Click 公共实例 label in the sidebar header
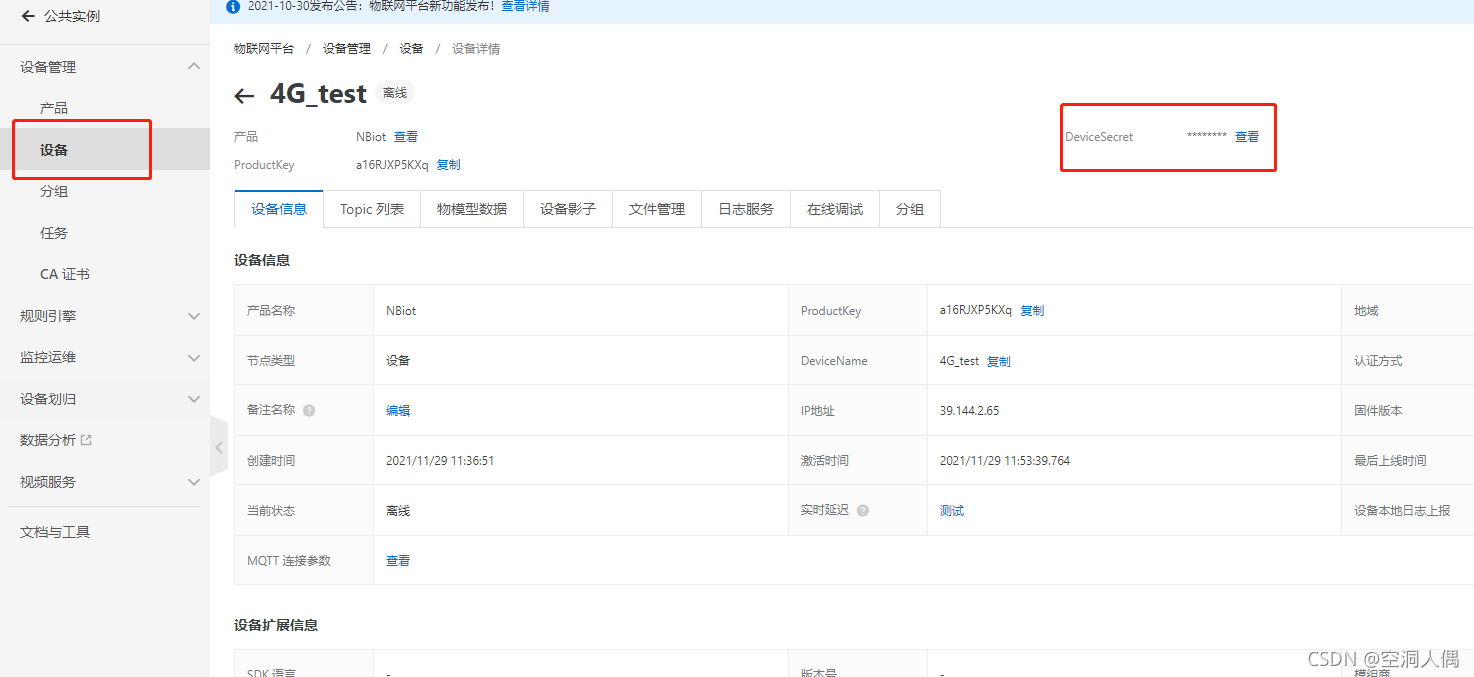Image resolution: width=1474 pixels, height=677 pixels. click(72, 16)
